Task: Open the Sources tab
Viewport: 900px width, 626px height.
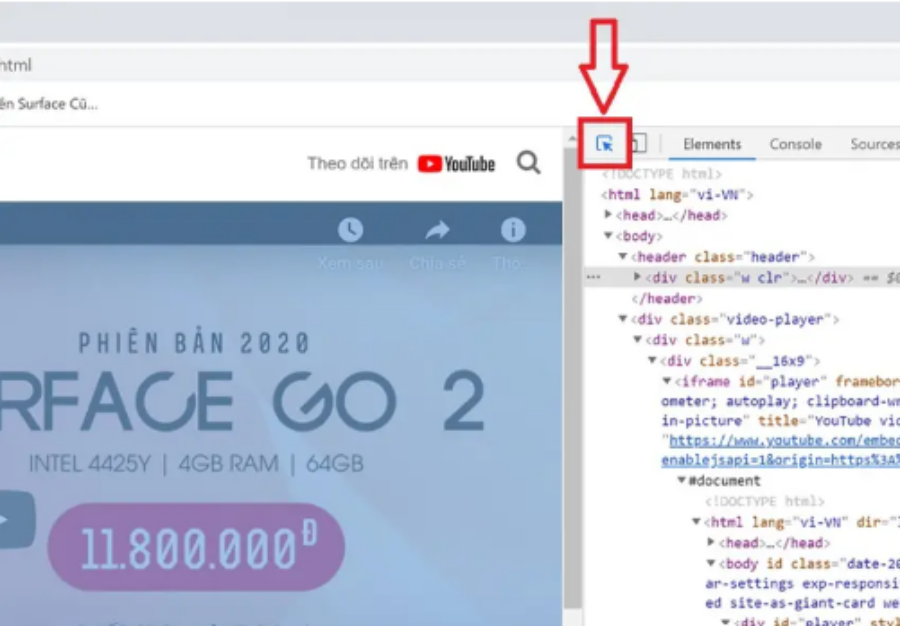Action: click(x=874, y=144)
